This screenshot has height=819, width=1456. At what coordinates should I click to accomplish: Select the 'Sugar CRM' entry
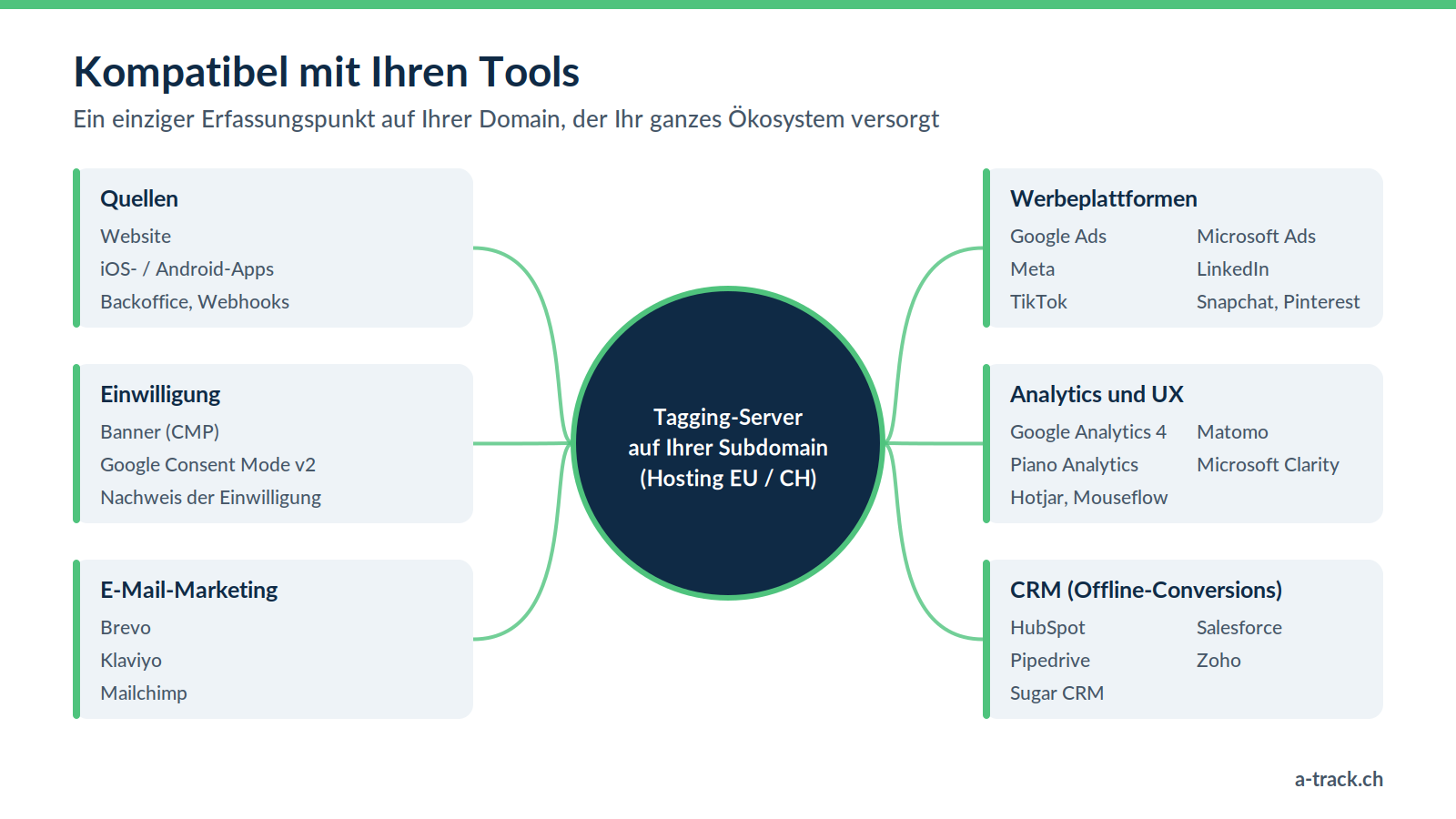1057,693
